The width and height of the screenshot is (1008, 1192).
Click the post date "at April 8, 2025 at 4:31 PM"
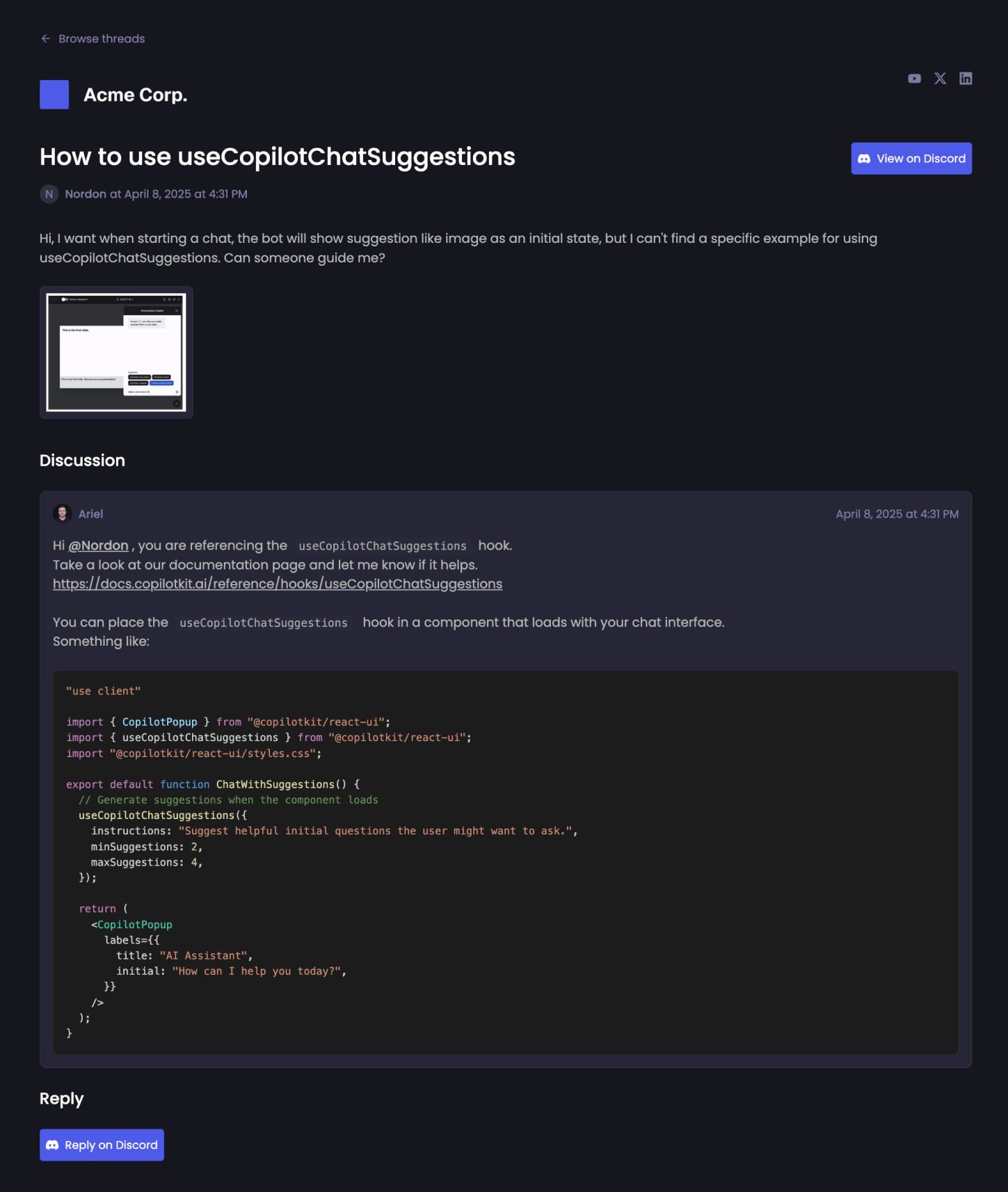coord(179,194)
